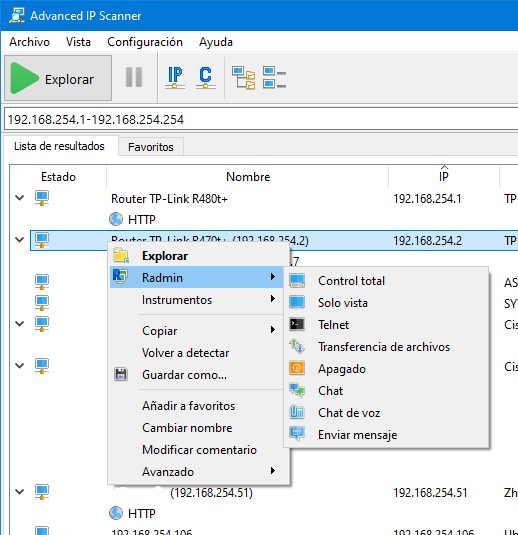Click computer icon of Router TP-Link R480t+
518x535 pixels.
coord(42,198)
